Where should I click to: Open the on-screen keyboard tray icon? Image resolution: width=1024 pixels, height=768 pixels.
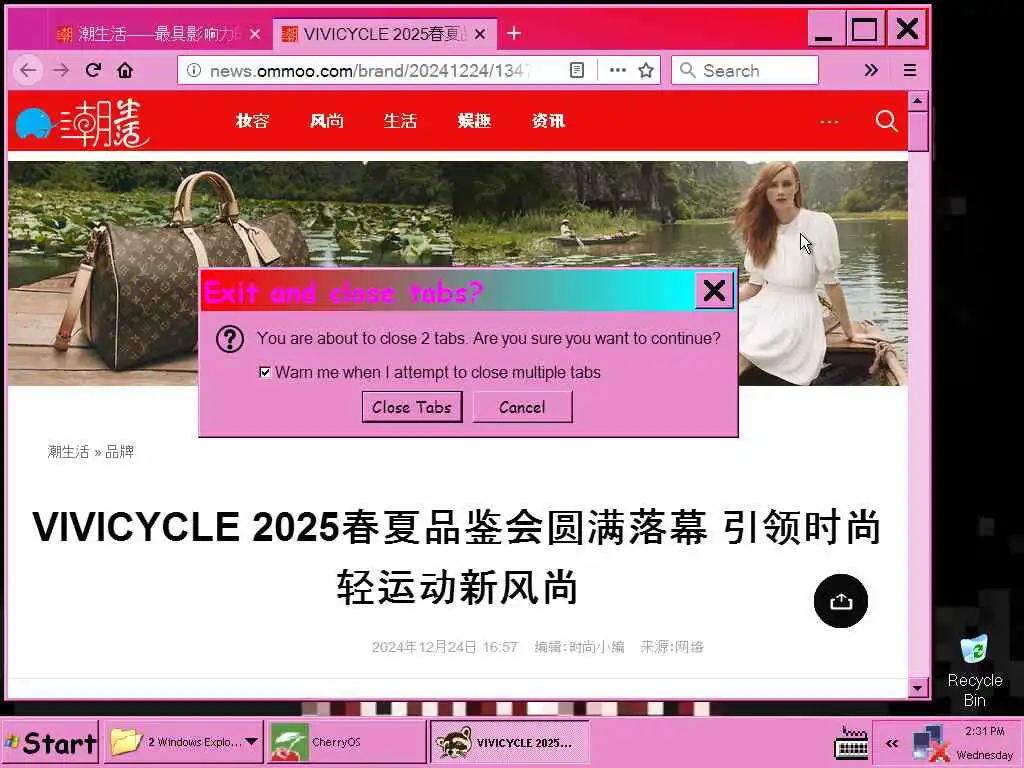click(852, 743)
